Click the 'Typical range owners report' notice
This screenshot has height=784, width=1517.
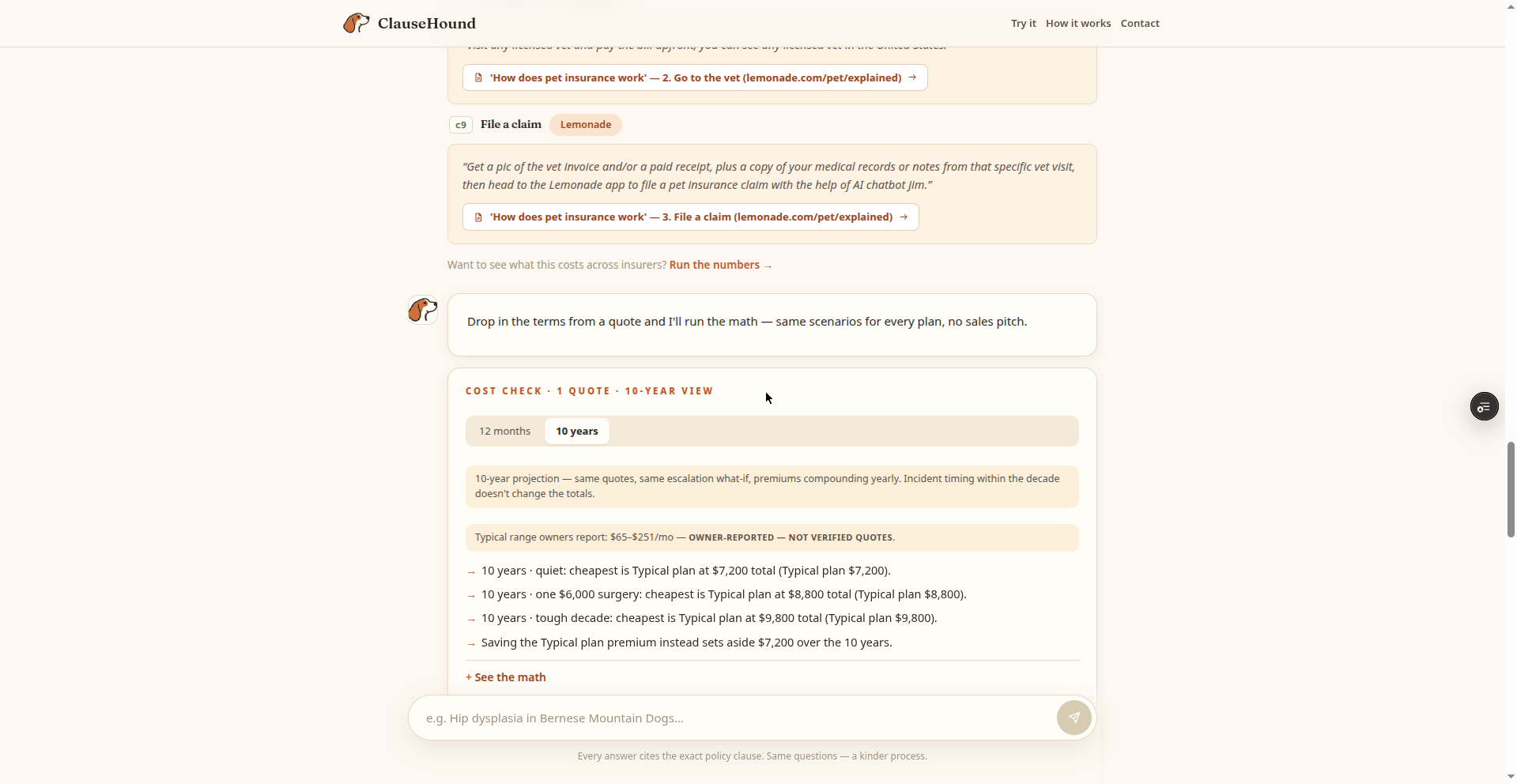(x=772, y=537)
